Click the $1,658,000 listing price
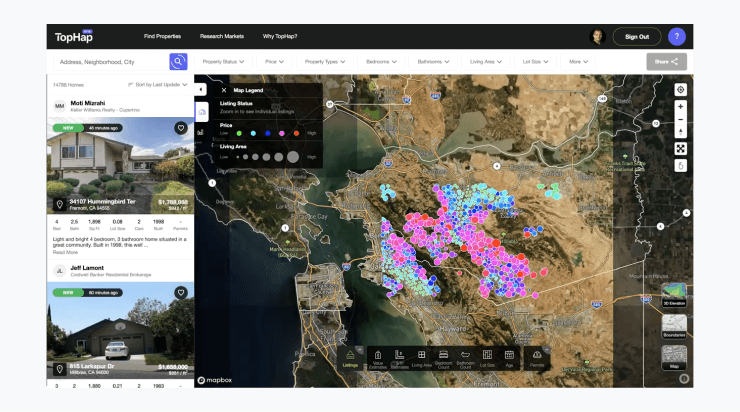 (173, 367)
